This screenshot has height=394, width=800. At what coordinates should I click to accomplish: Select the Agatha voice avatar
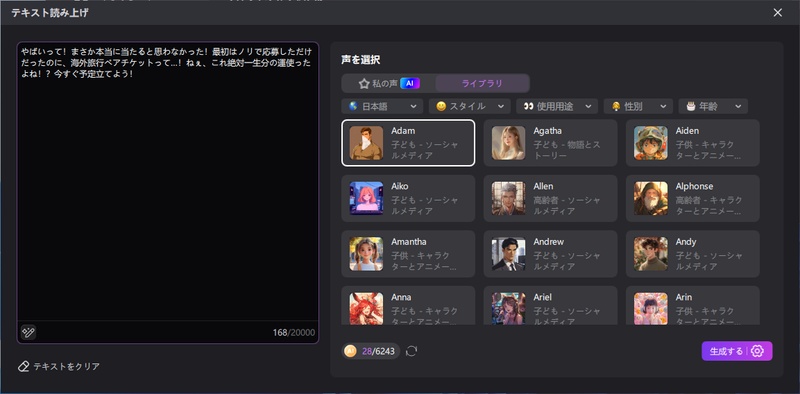(509, 143)
